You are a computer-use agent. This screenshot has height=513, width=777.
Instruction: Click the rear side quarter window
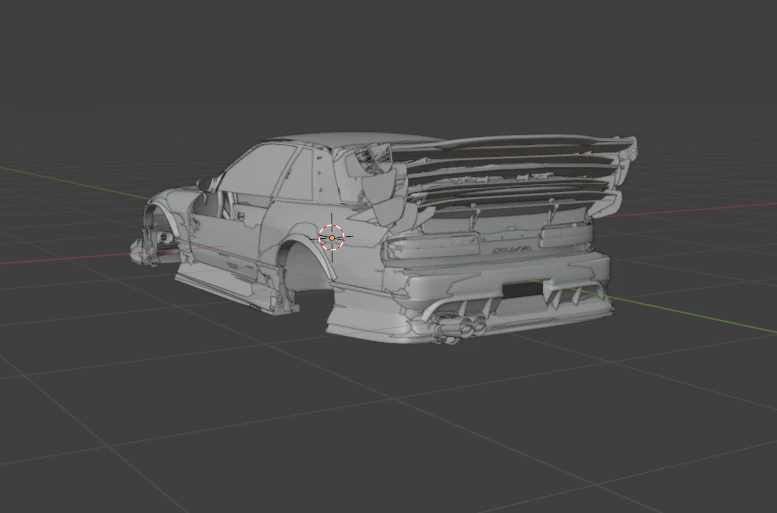click(x=296, y=172)
